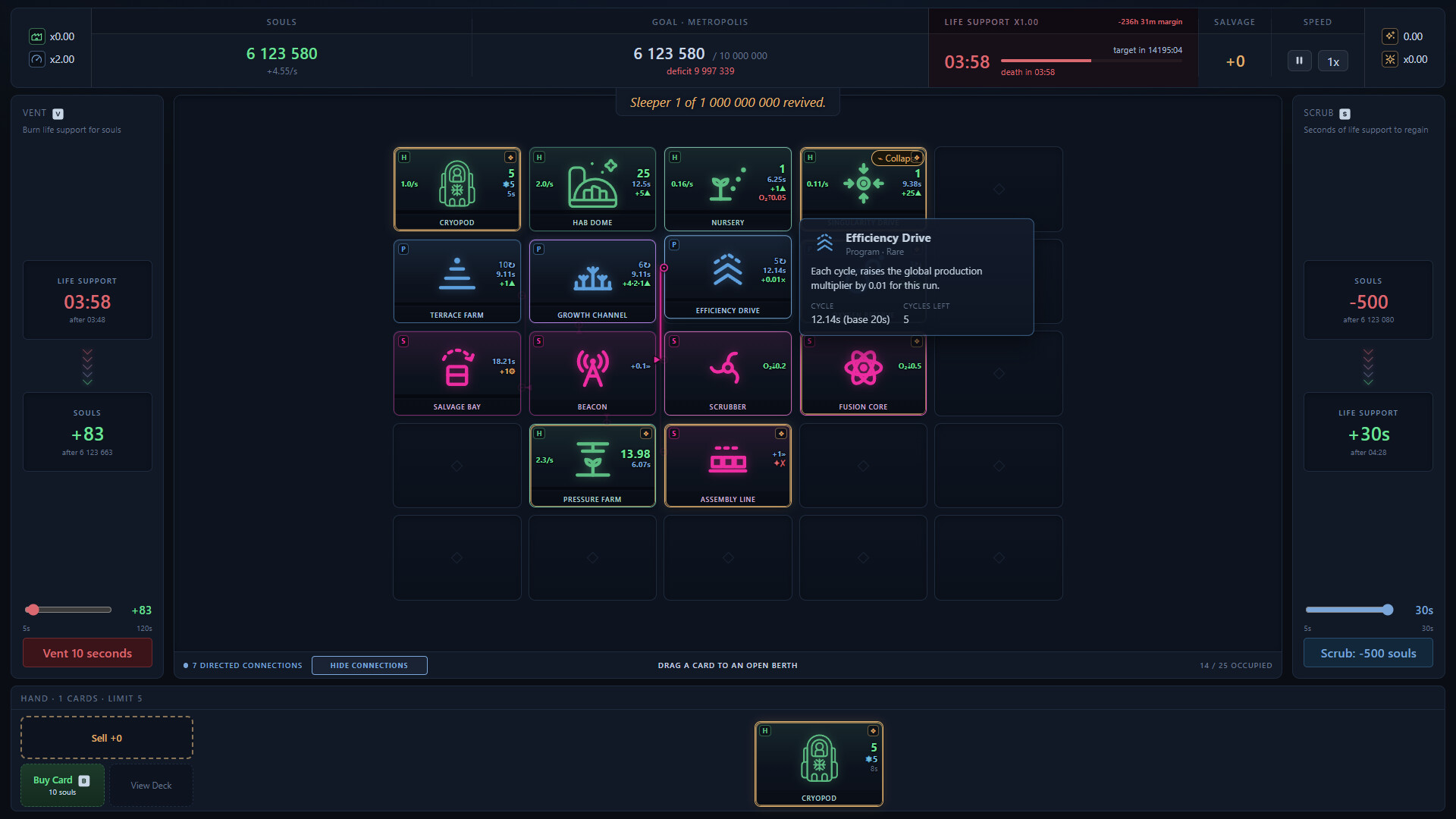Viewport: 1456px width, 819px height.
Task: Click the x0.00 sun multiplier icon
Action: [1390, 59]
